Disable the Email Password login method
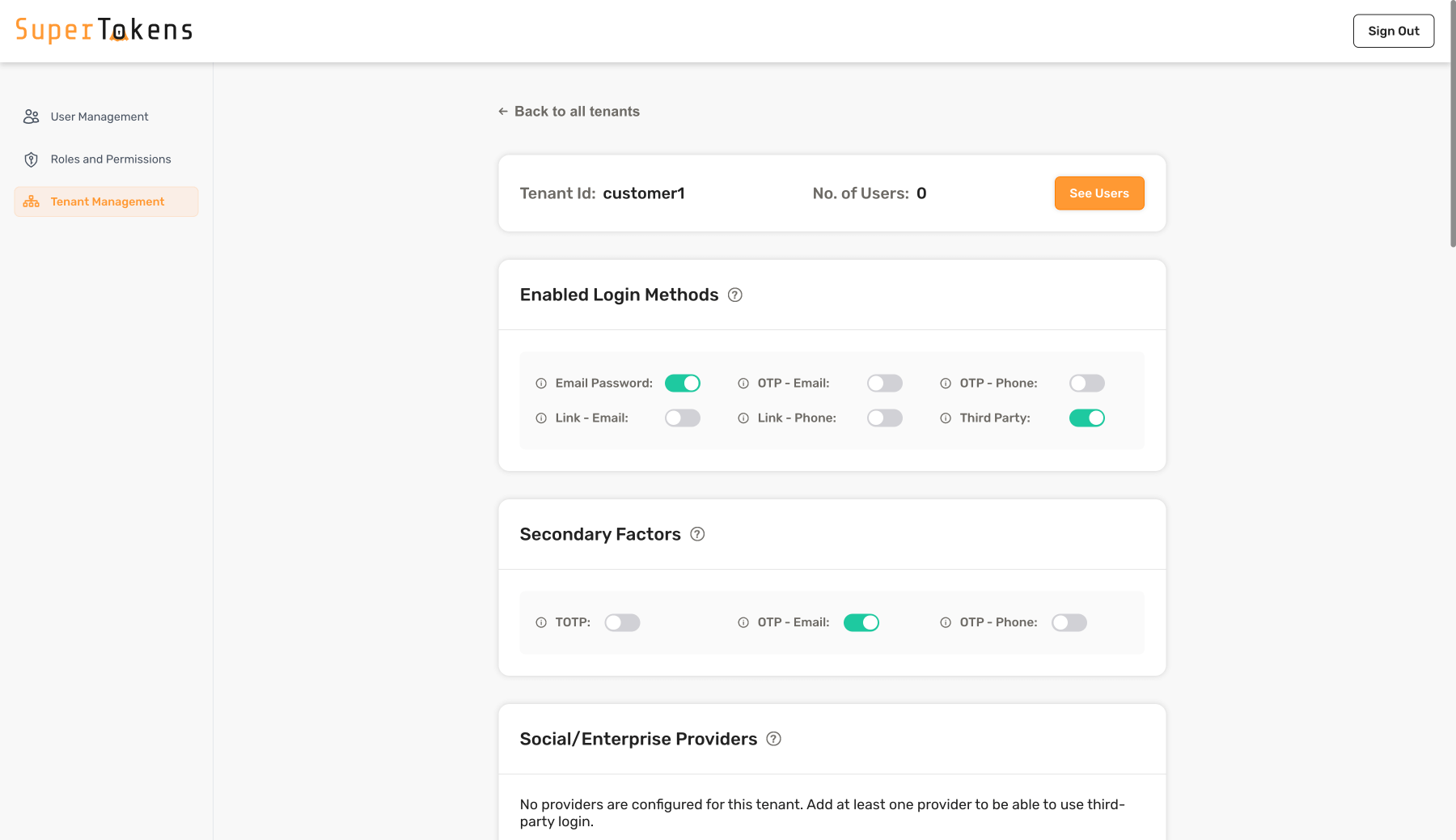This screenshot has height=840, width=1456. (x=682, y=383)
